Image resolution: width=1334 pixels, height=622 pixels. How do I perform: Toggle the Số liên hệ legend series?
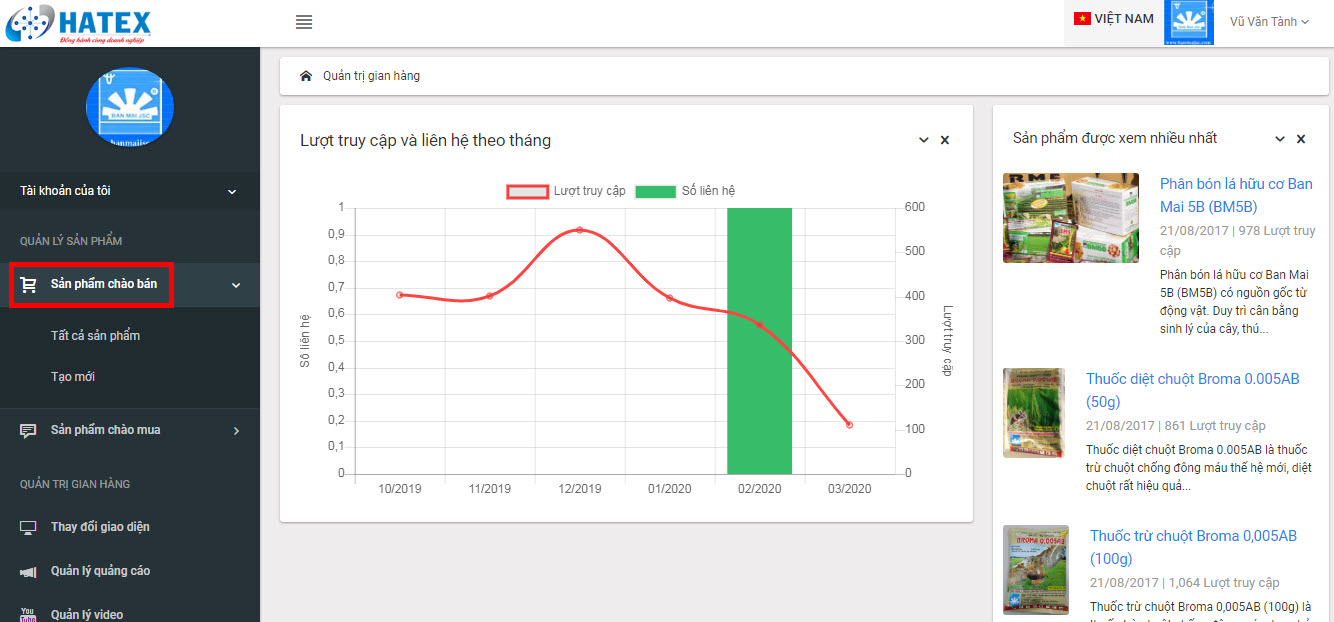pos(685,191)
